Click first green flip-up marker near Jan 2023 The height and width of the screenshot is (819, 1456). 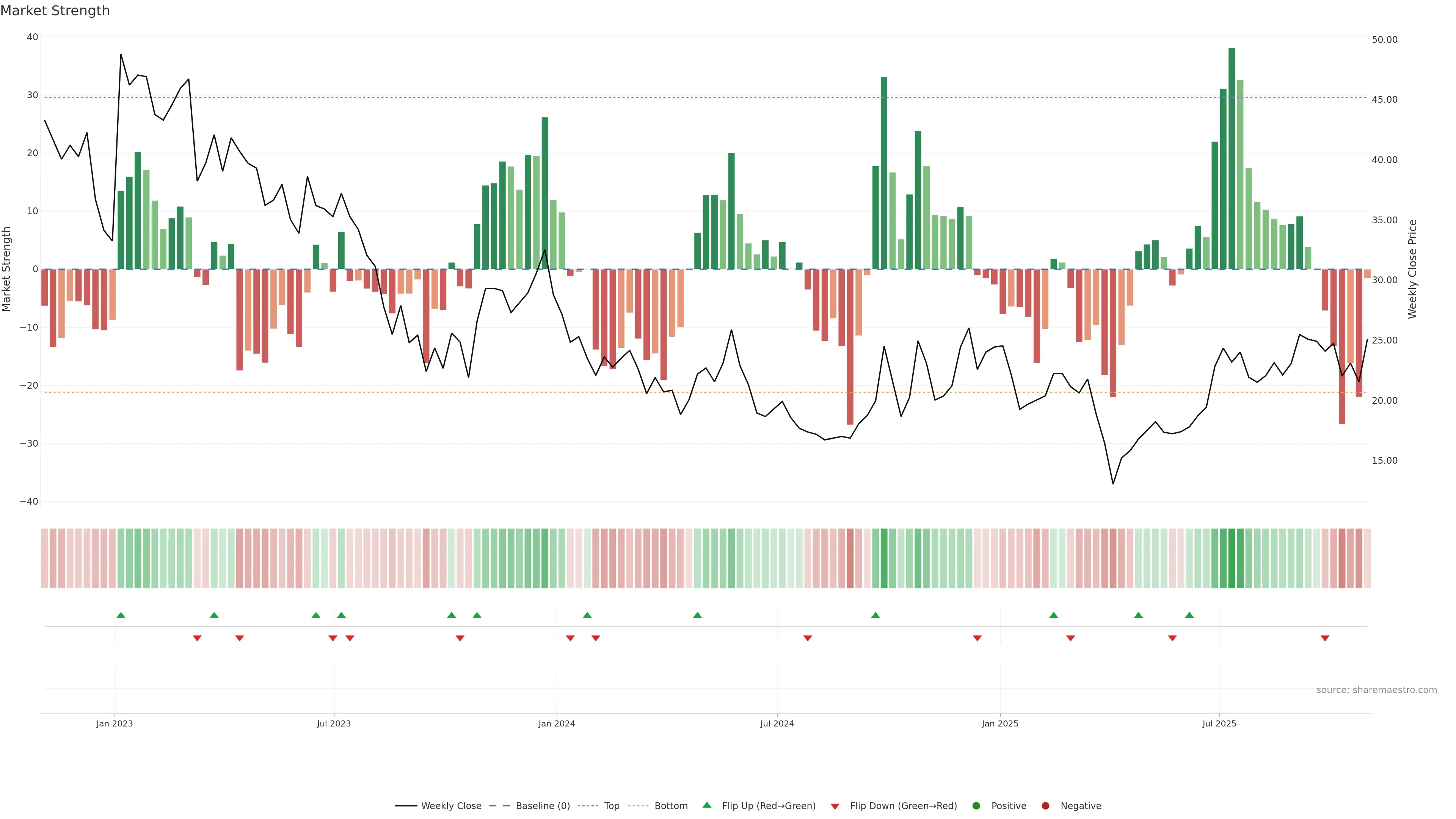tap(121, 615)
